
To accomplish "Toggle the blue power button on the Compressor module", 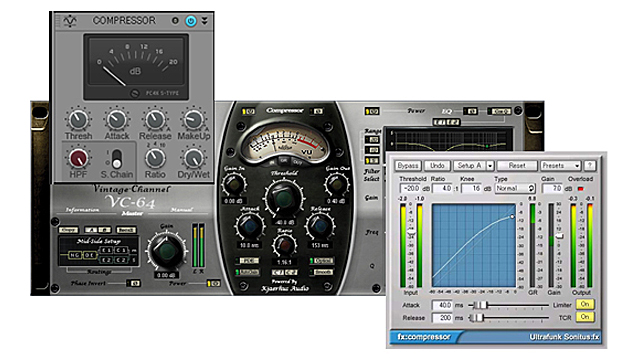I will (x=191, y=20).
